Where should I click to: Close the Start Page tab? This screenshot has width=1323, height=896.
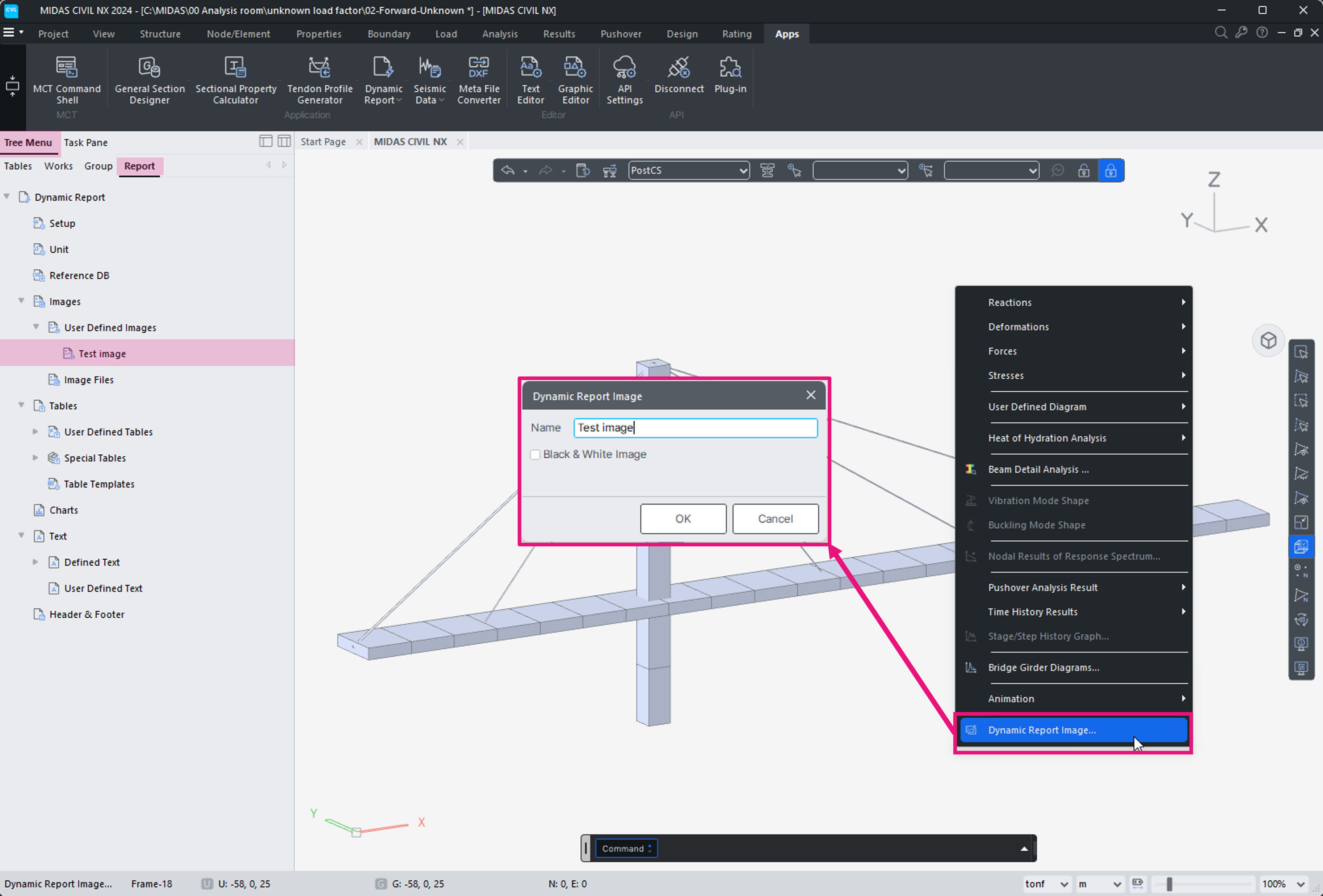pos(359,142)
